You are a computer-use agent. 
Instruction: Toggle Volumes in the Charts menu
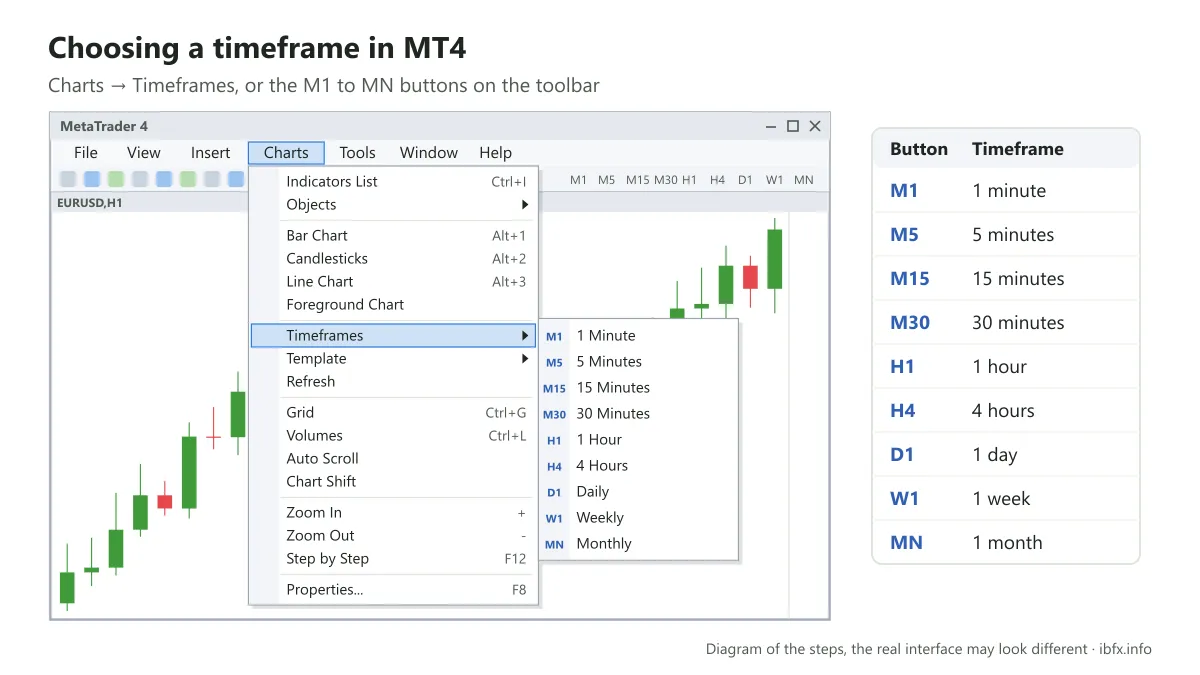pos(394,436)
